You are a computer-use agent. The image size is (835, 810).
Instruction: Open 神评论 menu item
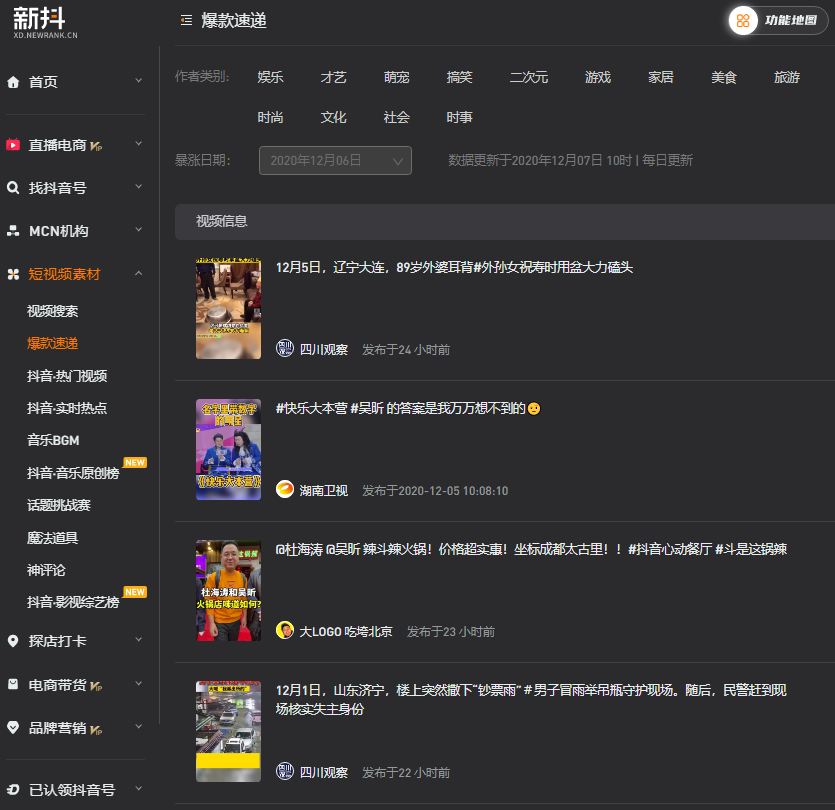46,570
